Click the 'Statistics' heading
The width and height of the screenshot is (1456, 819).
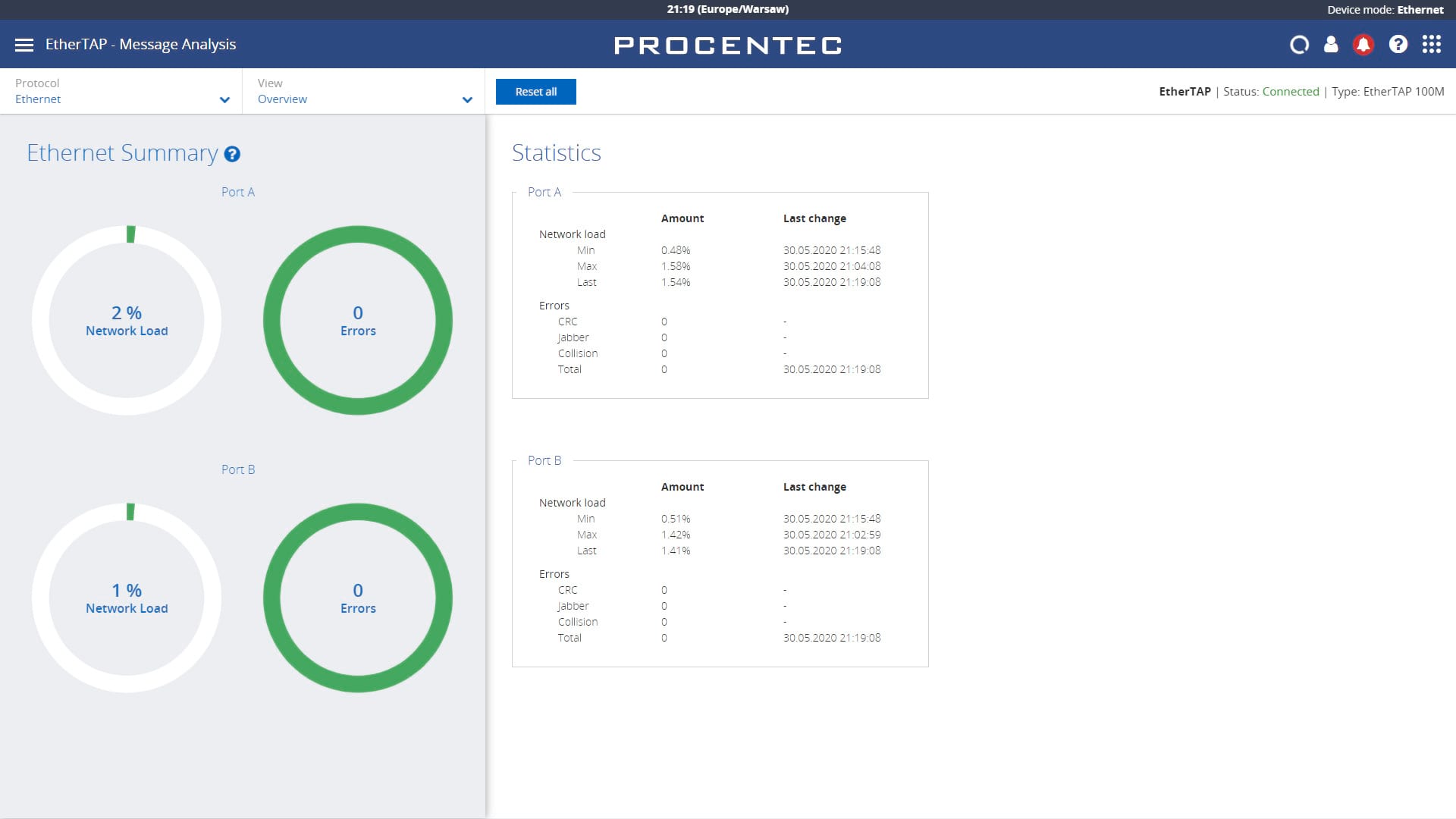(557, 152)
